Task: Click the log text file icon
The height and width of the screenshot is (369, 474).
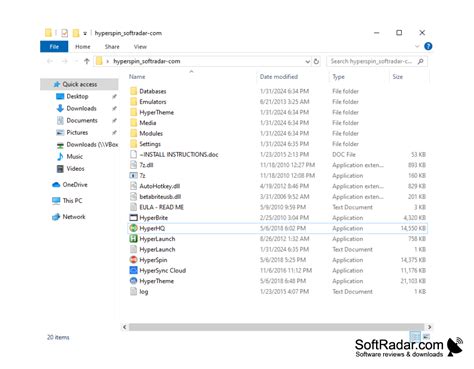Action: tap(133, 291)
